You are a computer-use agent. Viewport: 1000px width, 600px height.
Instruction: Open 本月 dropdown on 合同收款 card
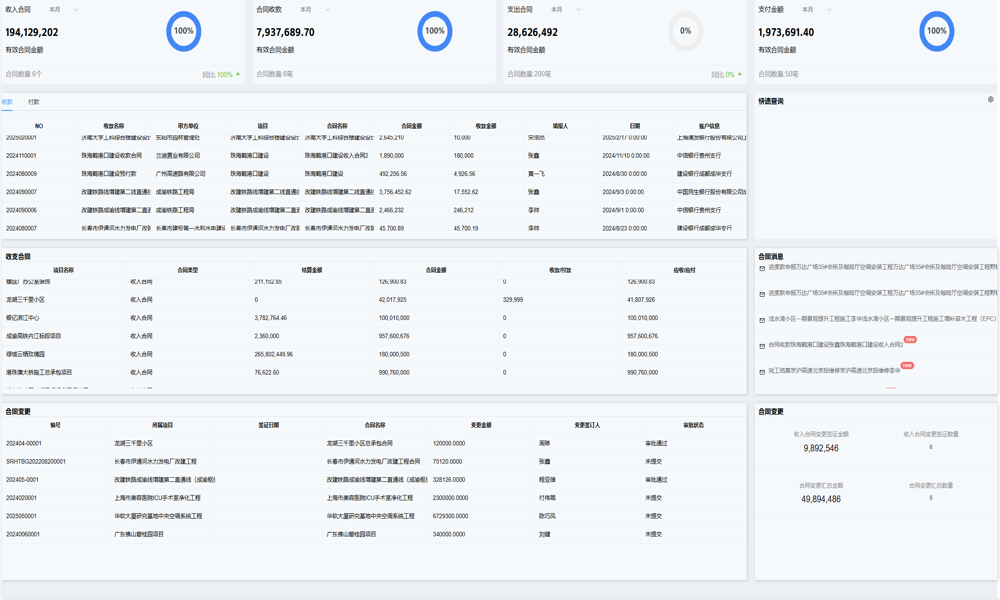coord(314,10)
